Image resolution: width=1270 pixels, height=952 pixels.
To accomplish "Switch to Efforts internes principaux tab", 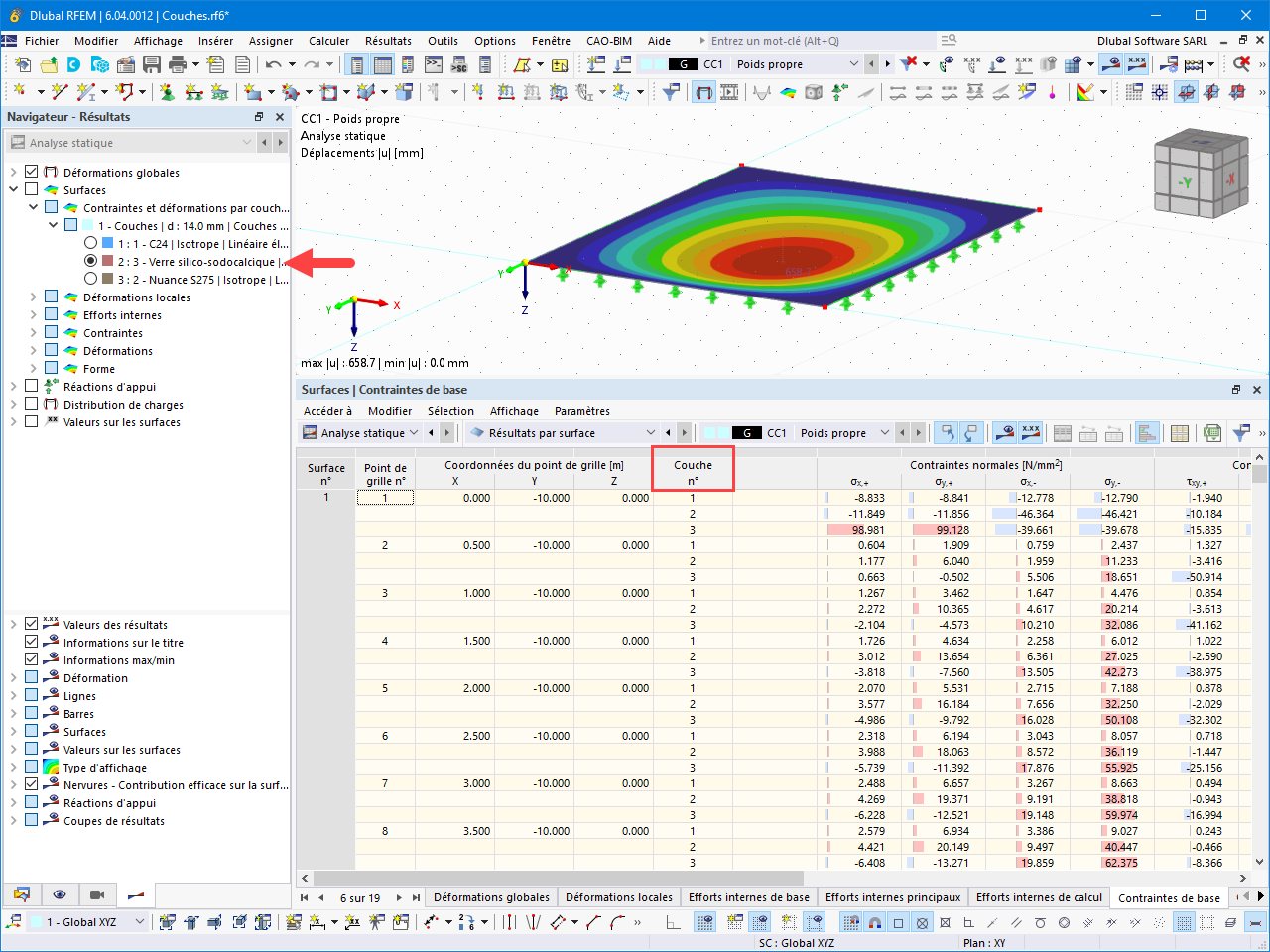I will coord(893,898).
